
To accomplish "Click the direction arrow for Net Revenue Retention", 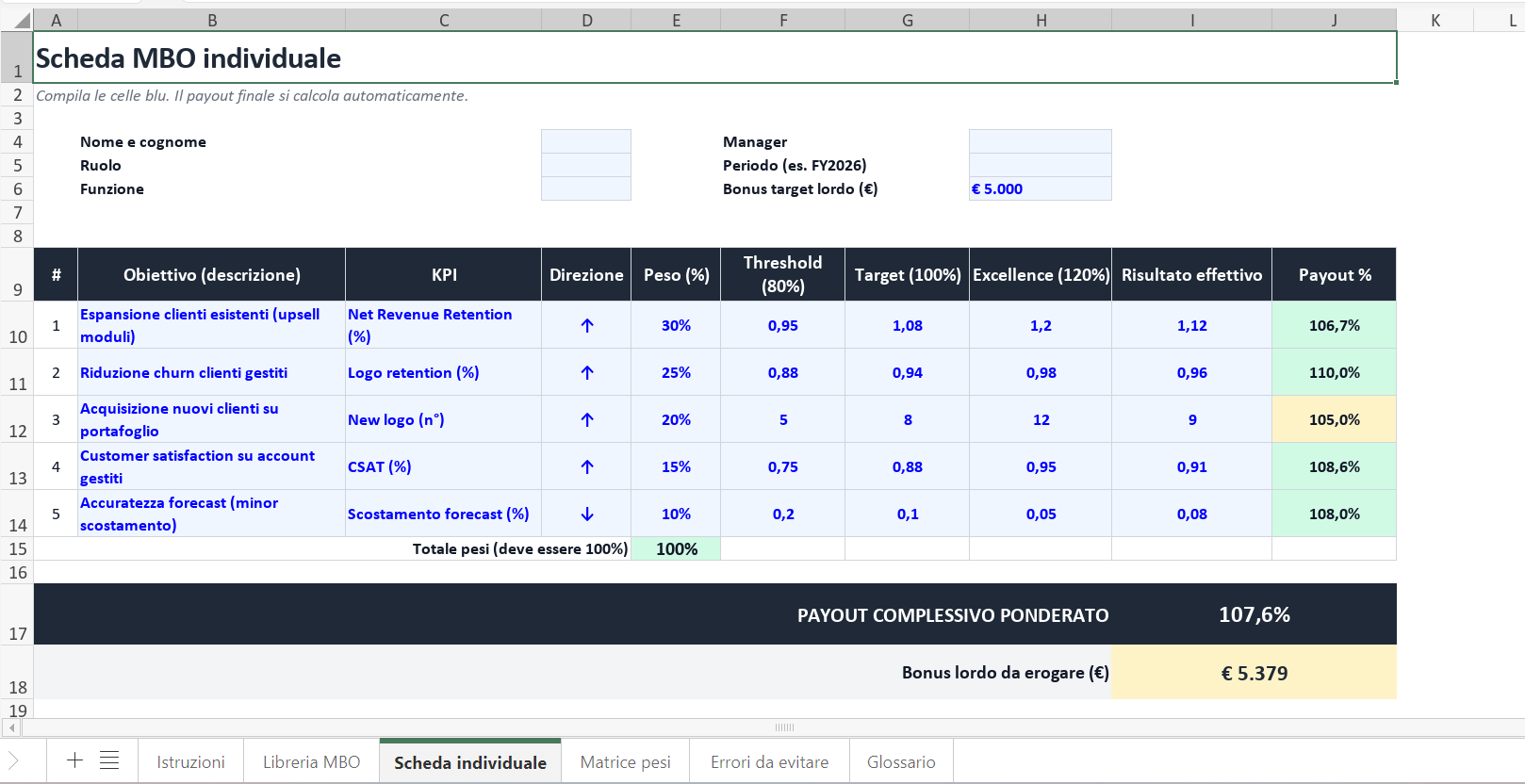I will (x=586, y=325).
